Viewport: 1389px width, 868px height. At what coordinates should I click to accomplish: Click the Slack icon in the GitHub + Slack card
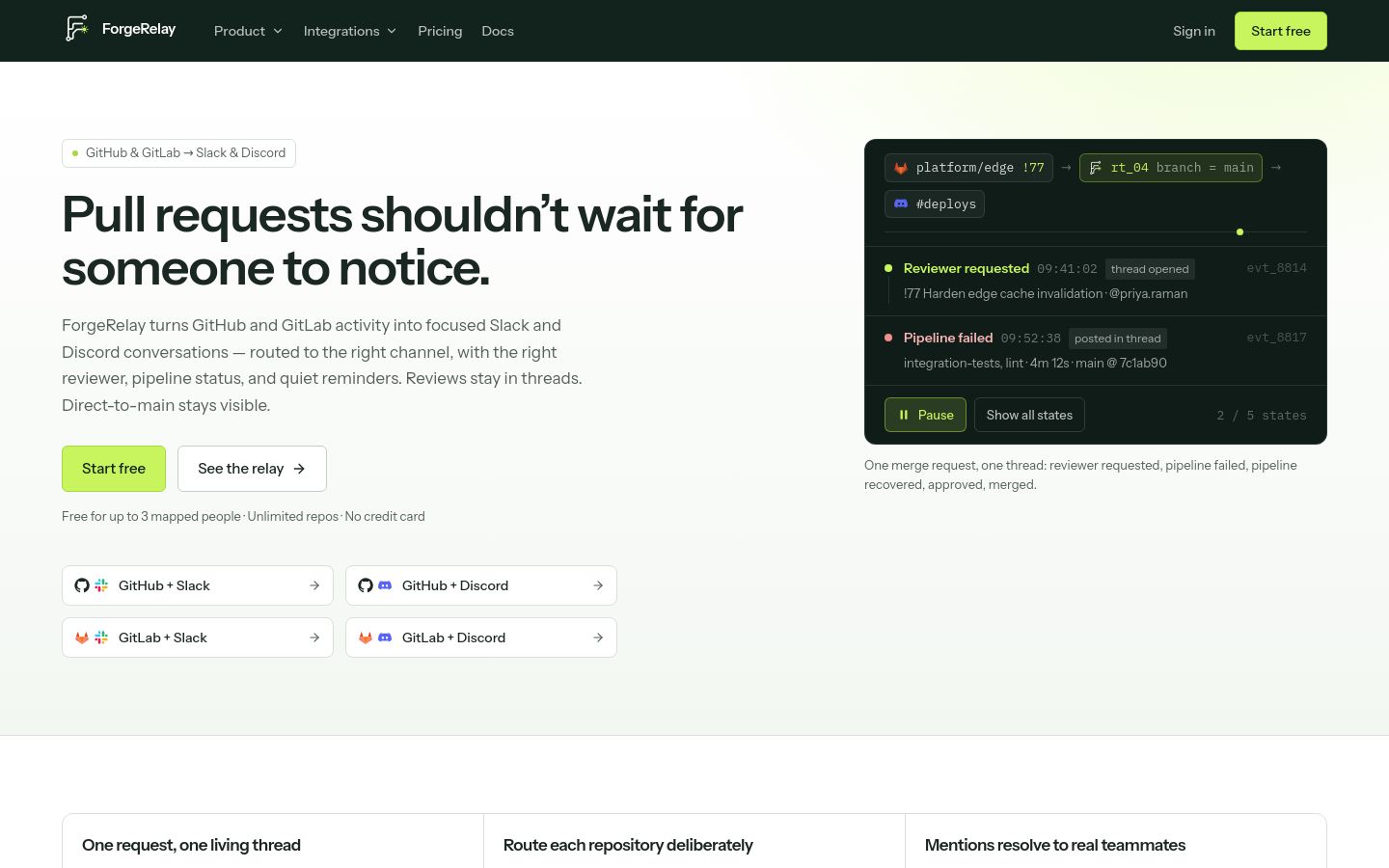101,585
